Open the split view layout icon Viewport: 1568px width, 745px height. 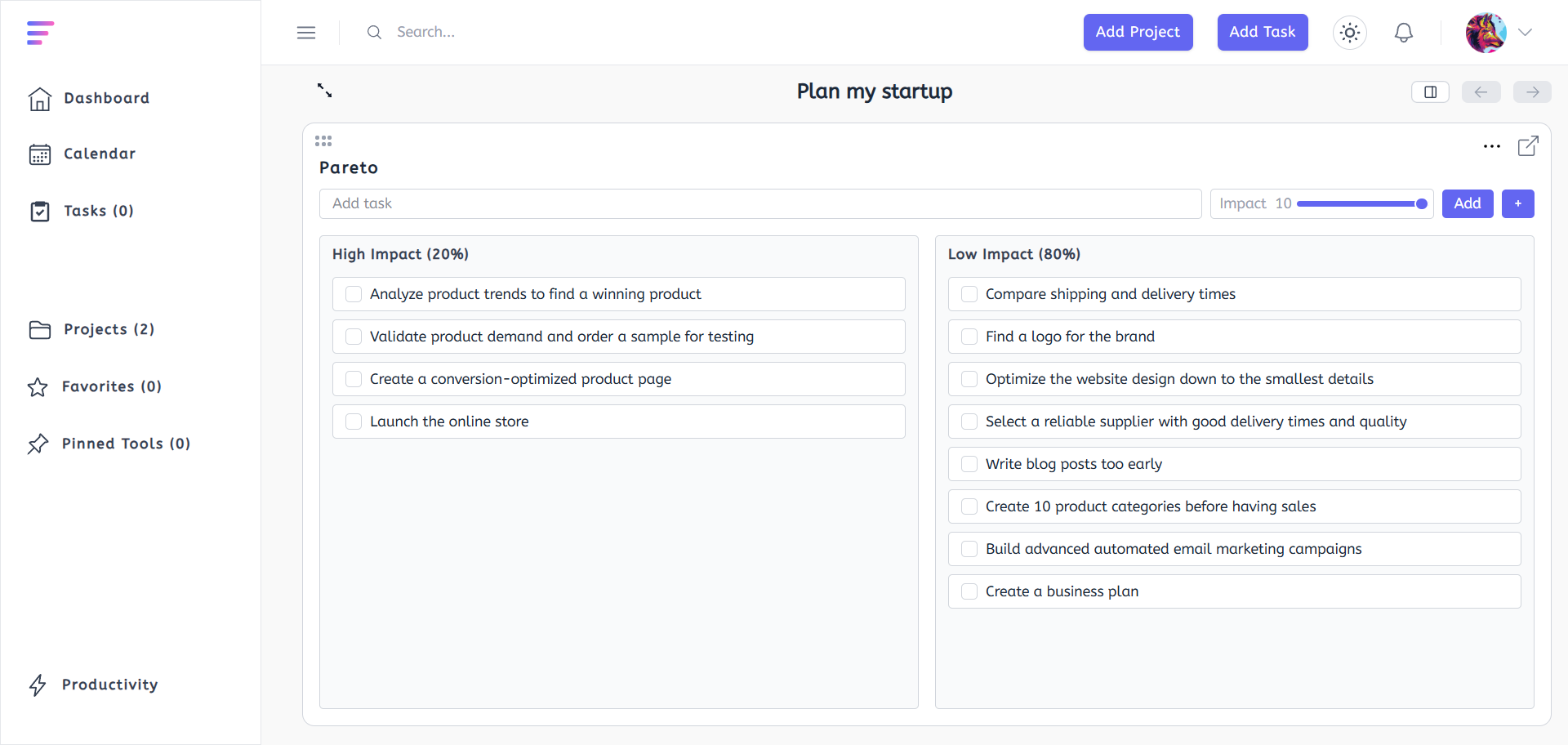(x=1429, y=91)
